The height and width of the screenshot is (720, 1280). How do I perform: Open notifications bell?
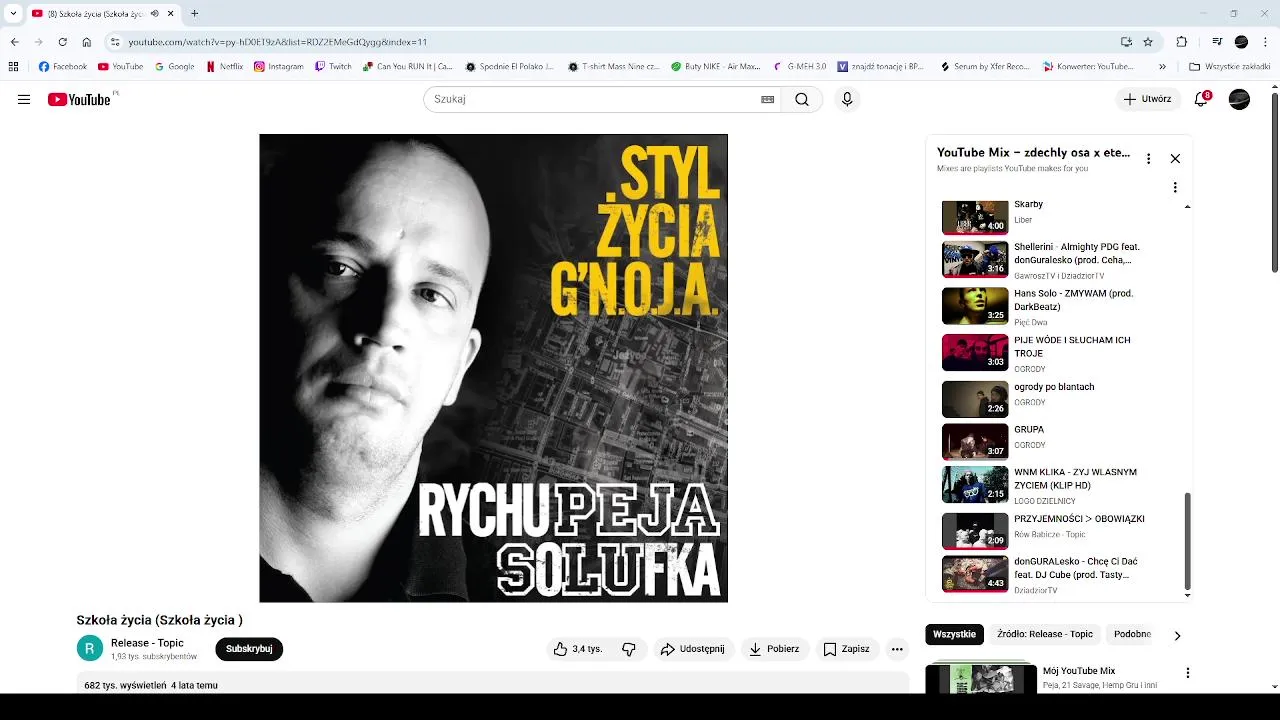point(1202,99)
